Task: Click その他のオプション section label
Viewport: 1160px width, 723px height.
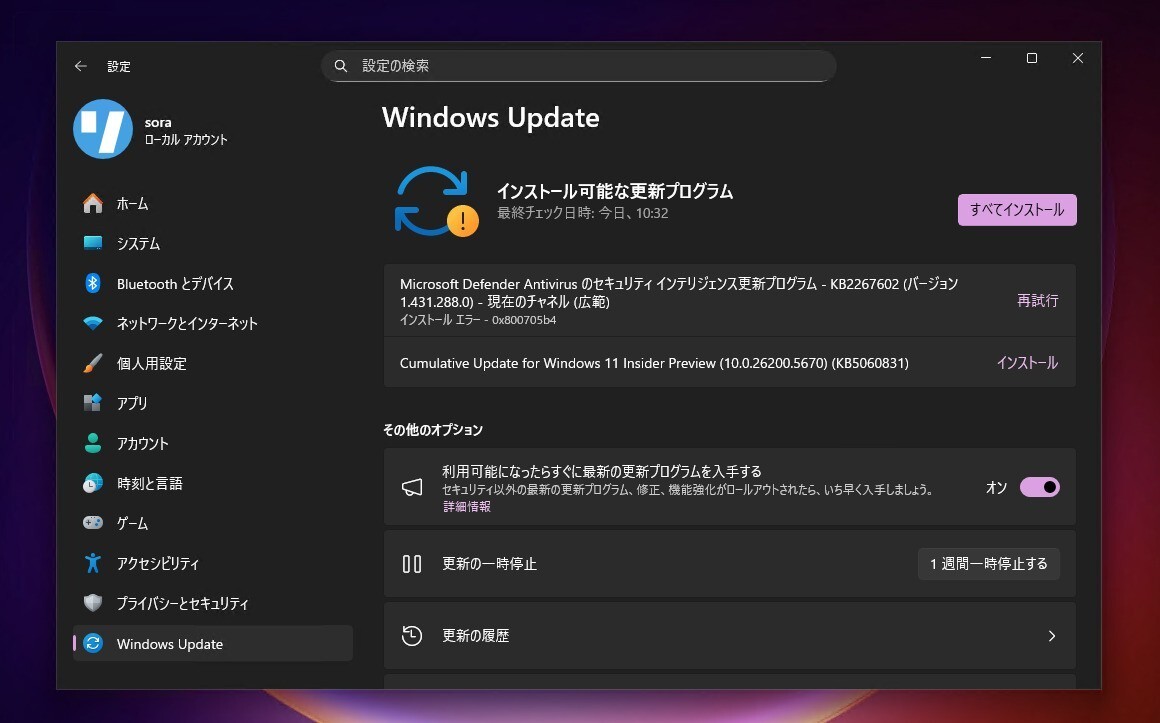Action: click(433, 429)
